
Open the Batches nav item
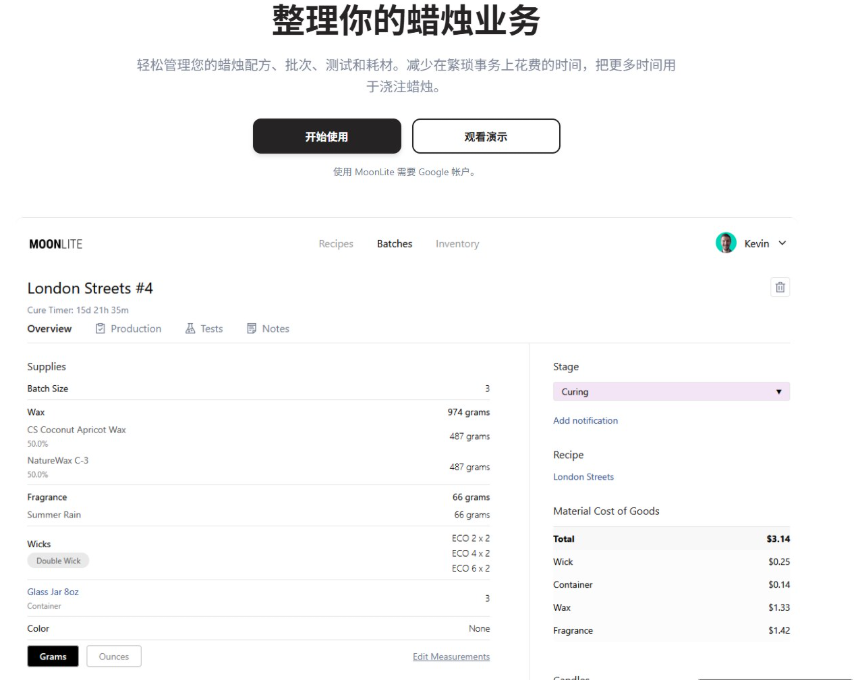(x=394, y=244)
